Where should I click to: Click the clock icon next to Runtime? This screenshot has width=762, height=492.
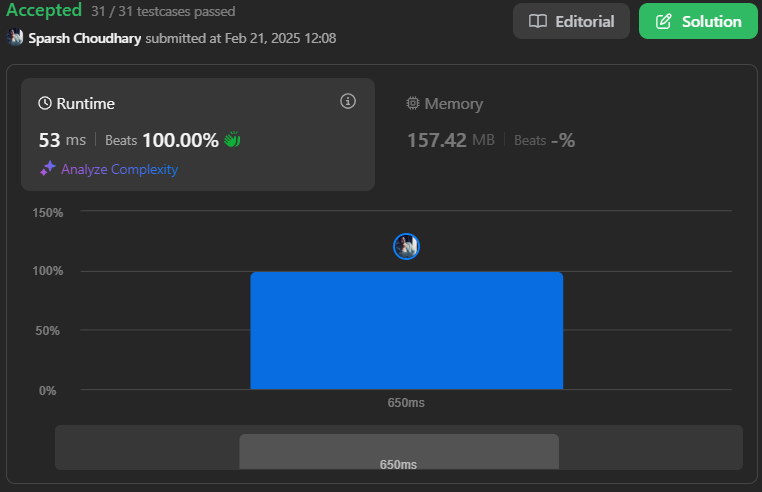tap(45, 103)
